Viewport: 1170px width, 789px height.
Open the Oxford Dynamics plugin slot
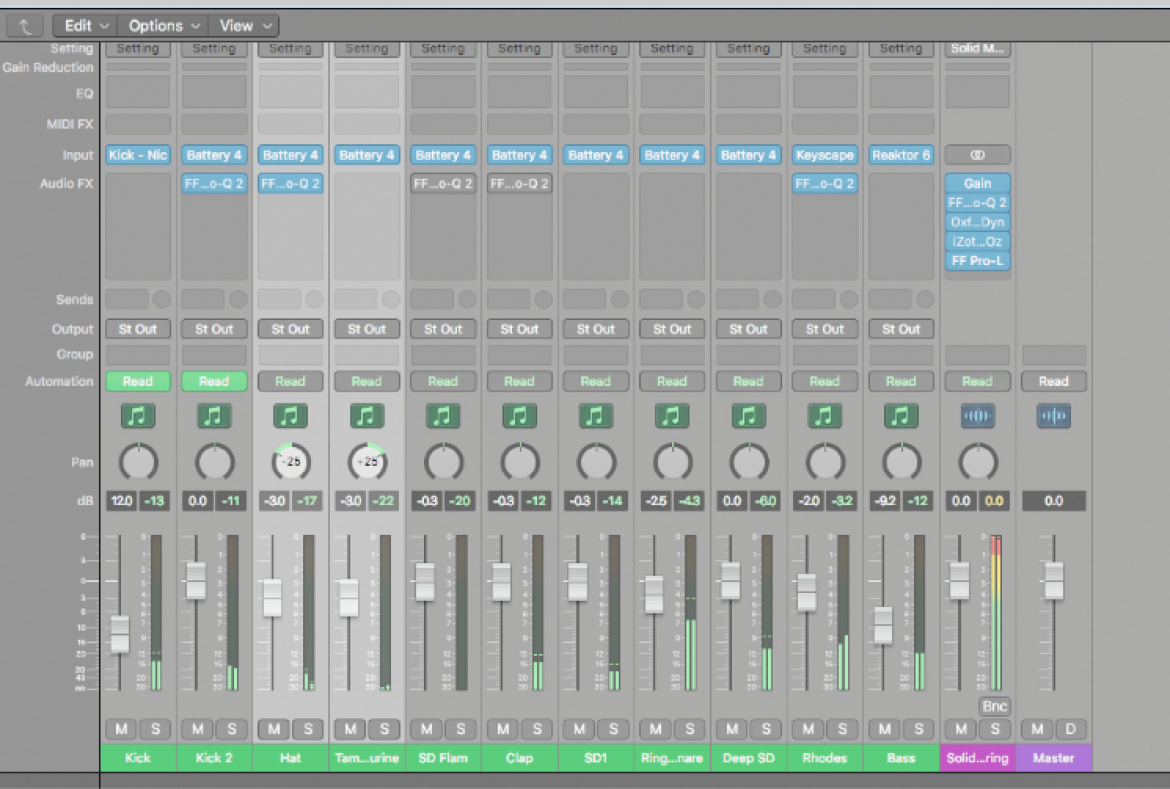(977, 222)
